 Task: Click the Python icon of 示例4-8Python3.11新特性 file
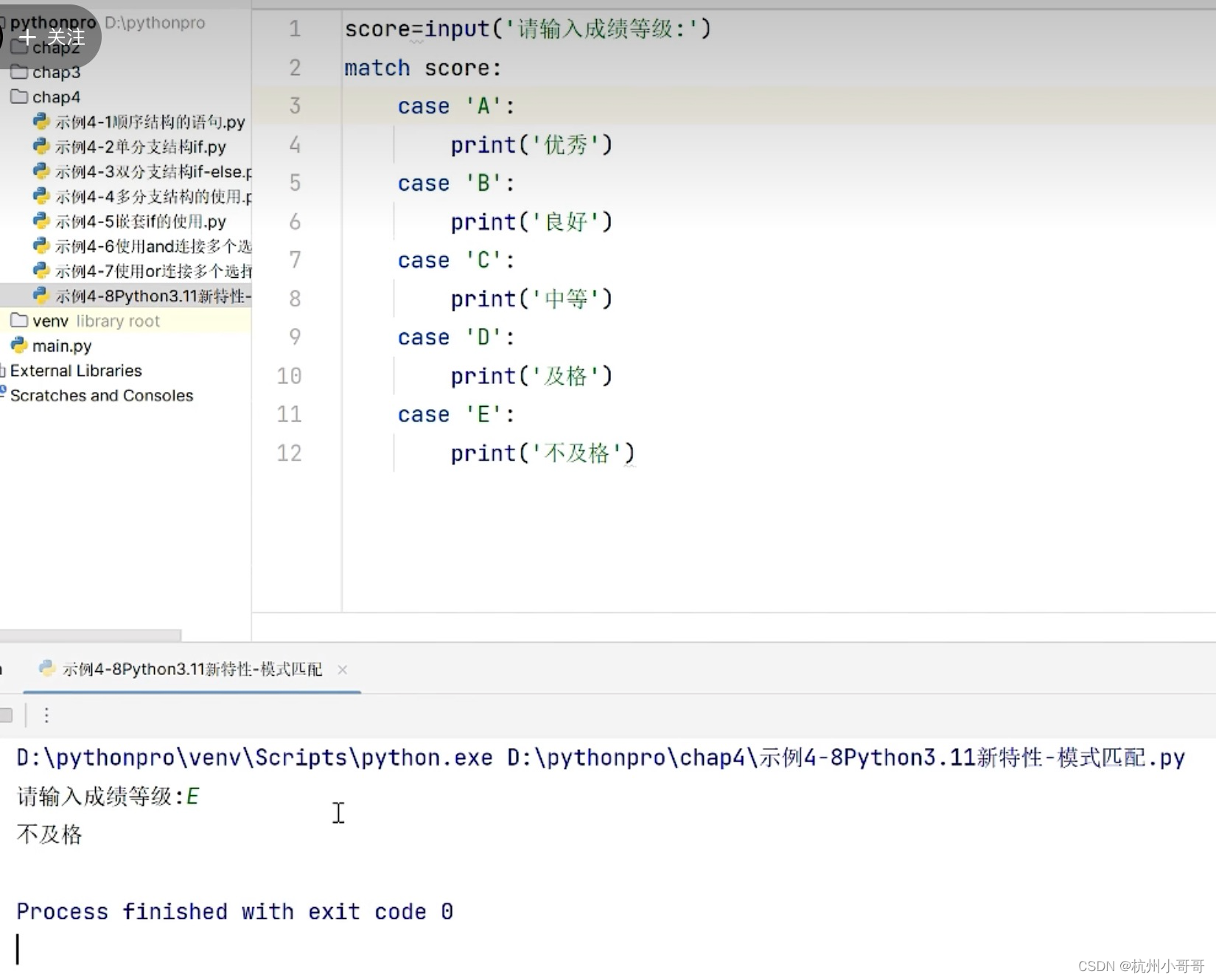click(x=41, y=295)
